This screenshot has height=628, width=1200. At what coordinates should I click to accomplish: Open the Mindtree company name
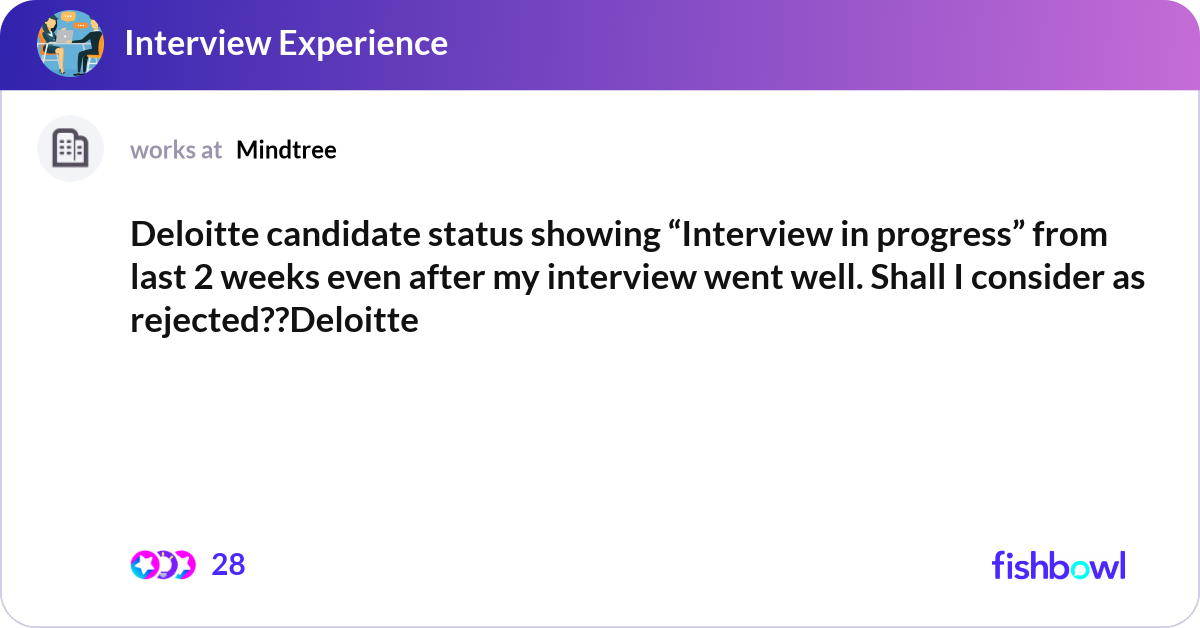(x=286, y=150)
